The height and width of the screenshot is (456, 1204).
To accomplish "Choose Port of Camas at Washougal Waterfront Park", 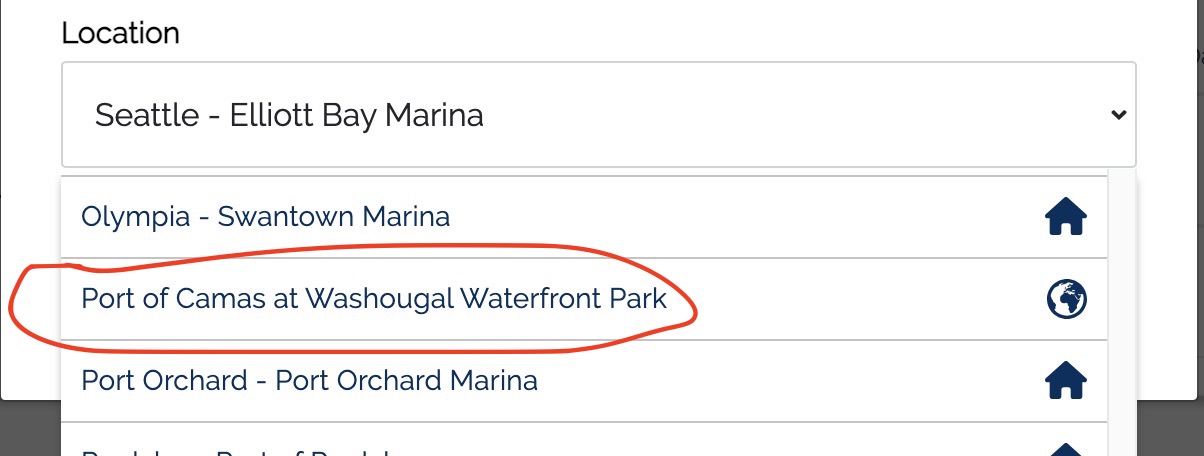I will (374, 299).
